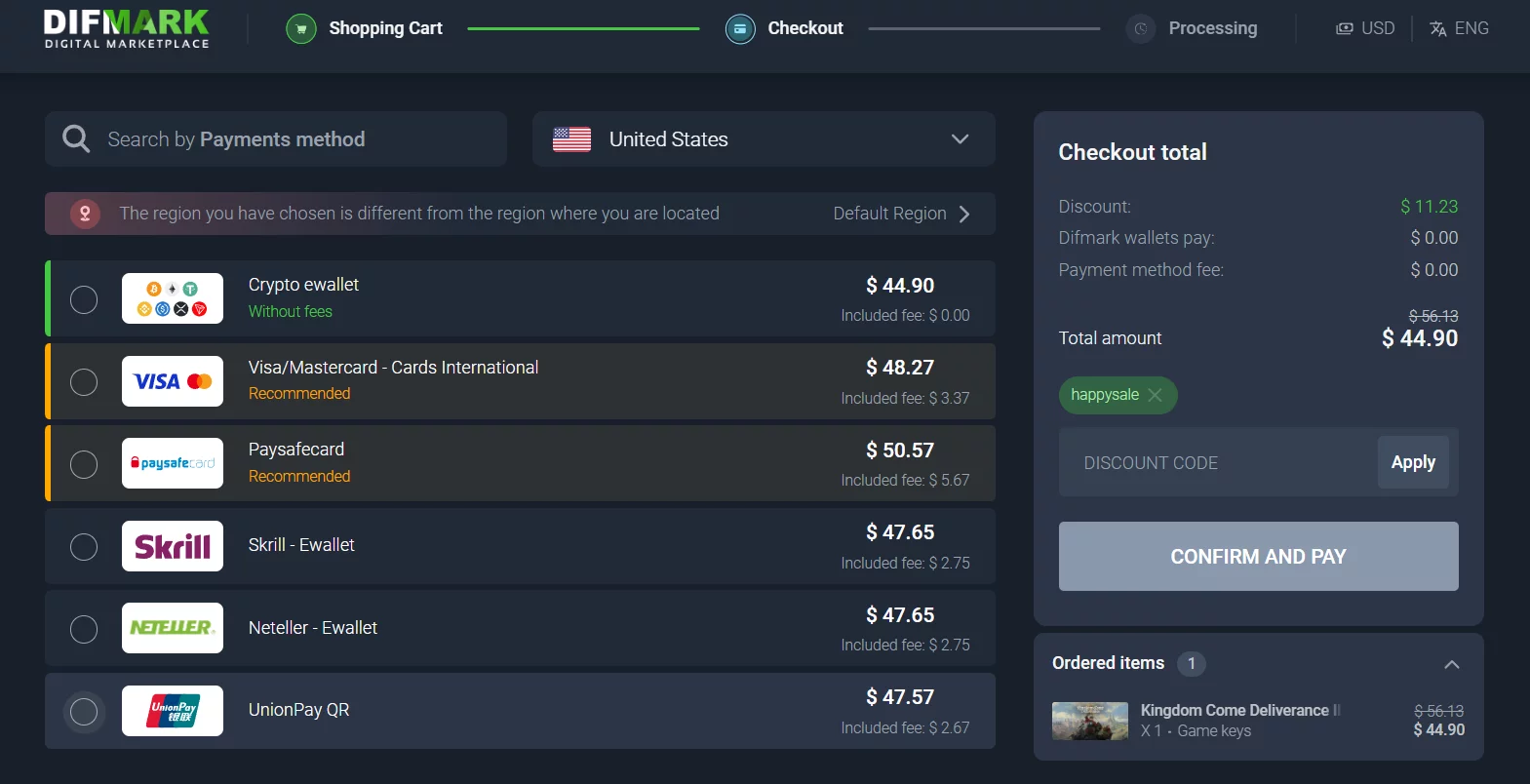The width and height of the screenshot is (1530, 784).
Task: Click the Difmark Digital Marketplace logo
Action: point(127,29)
